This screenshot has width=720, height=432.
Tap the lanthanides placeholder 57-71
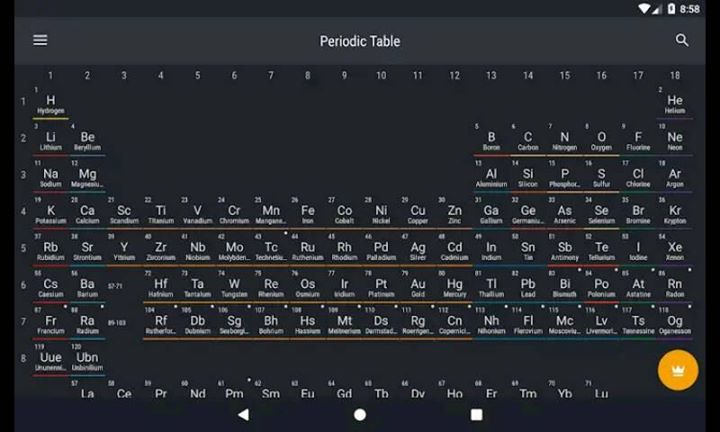116,286
